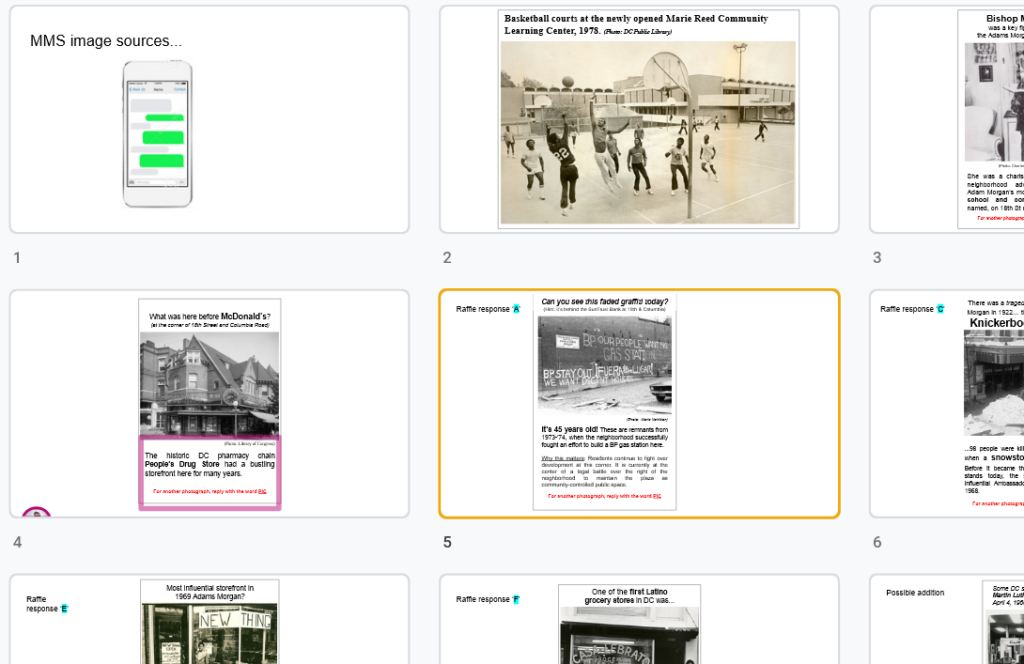Select slide with New Thing storefront
Screen dimensions: 1024x664
pyautogui.click(x=209, y=619)
